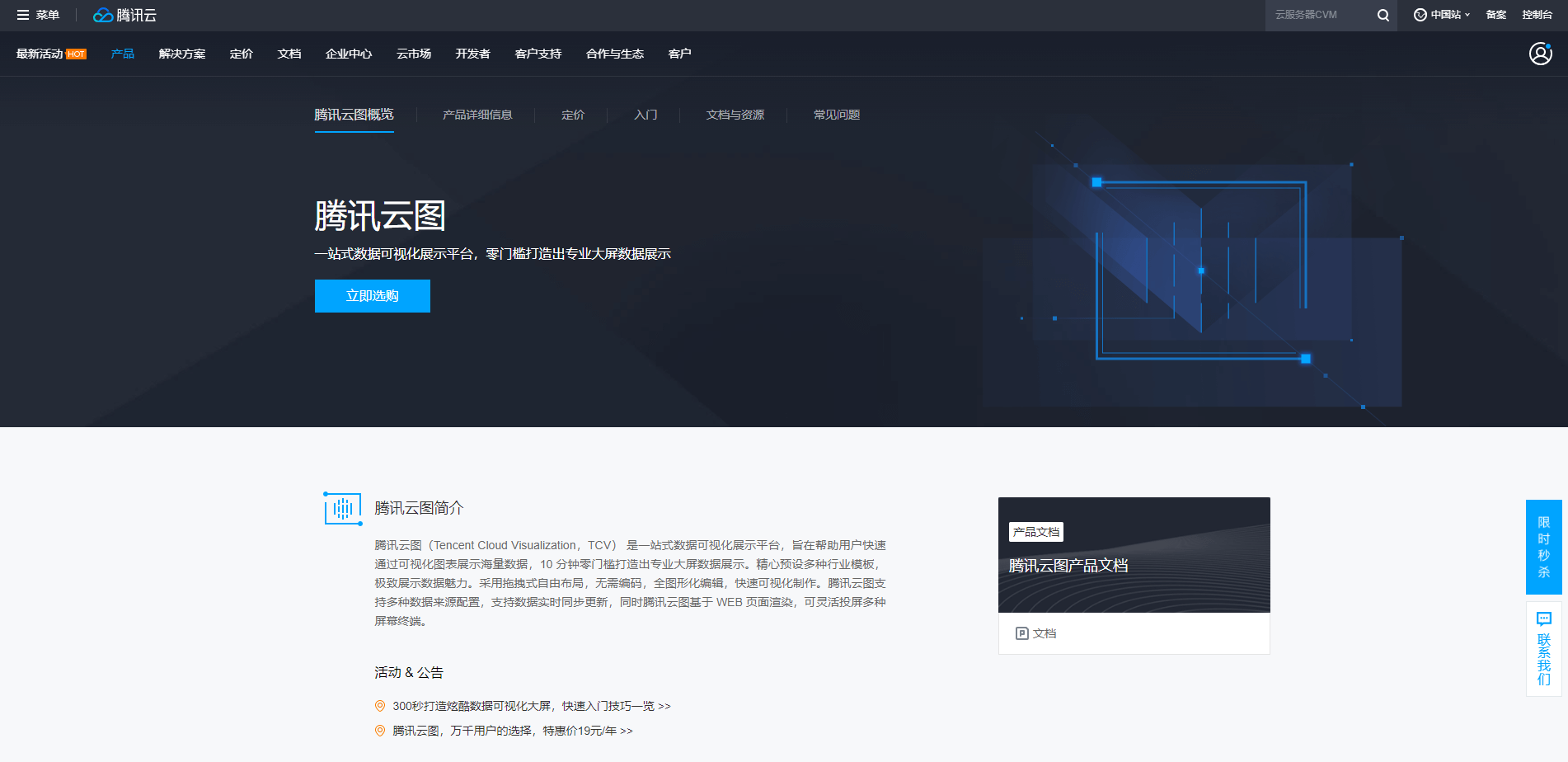This screenshot has height=762, width=1568.
Task: Click the 一站式数据可视化展示平台 hero subtitle
Action: coord(493,254)
